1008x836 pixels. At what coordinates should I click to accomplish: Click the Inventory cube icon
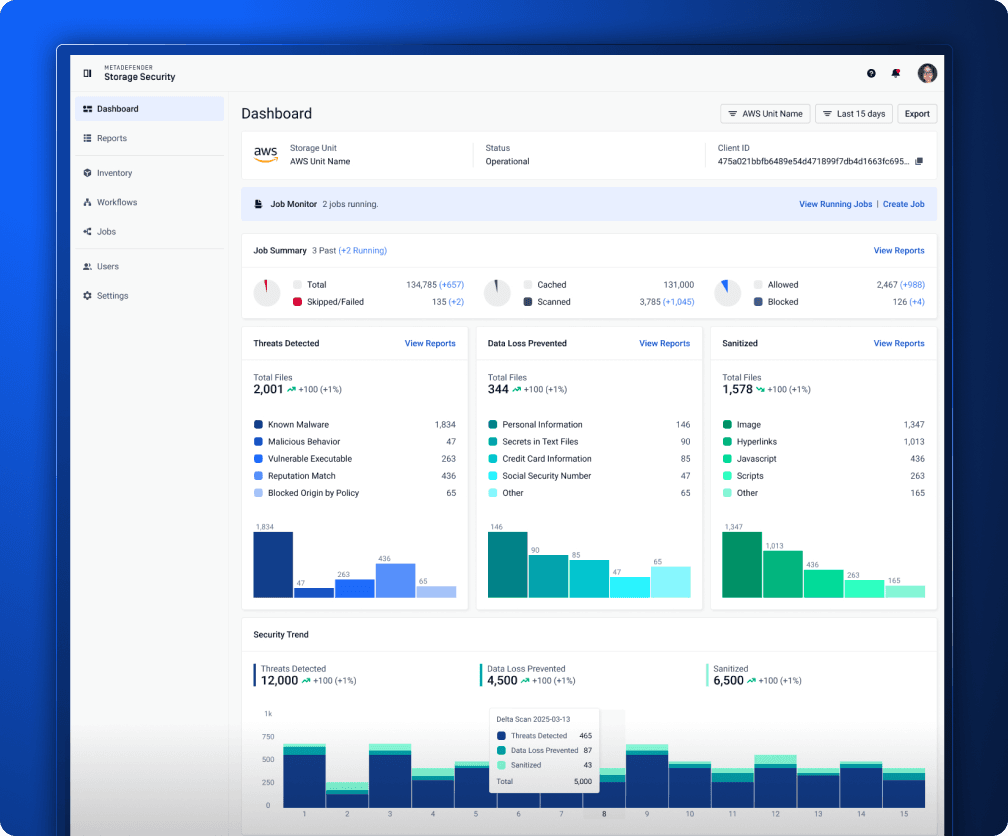coord(87,173)
